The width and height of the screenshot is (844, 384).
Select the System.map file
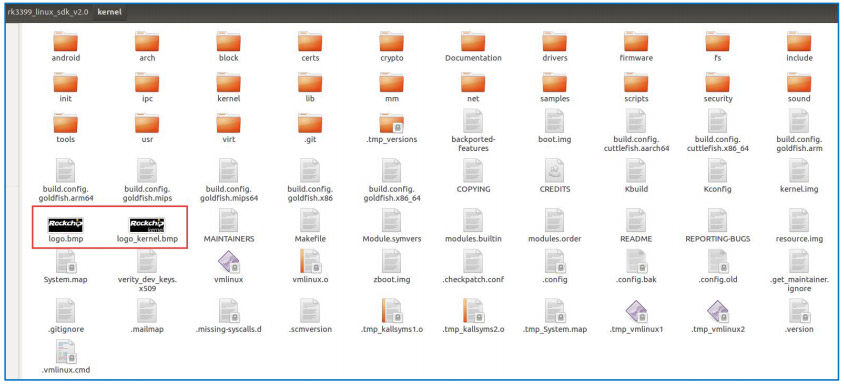(66, 262)
